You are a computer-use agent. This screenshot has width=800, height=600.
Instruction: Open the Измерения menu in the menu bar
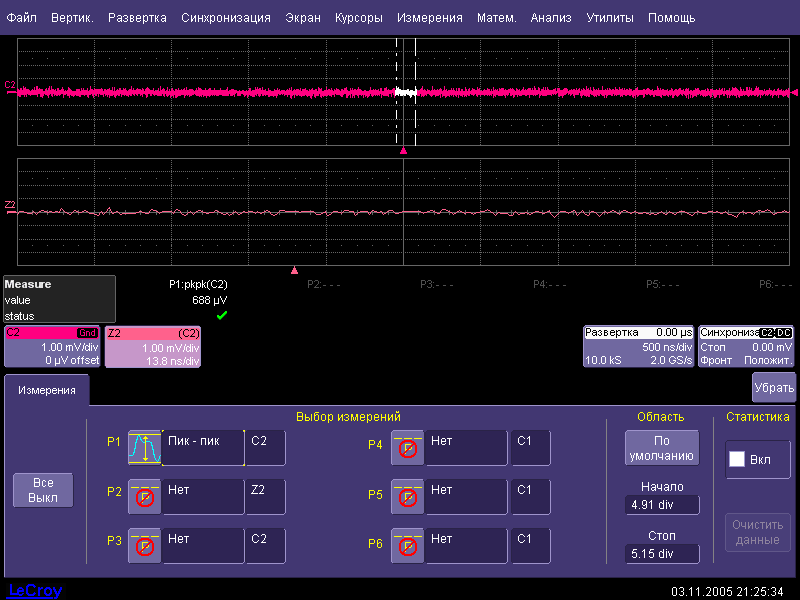click(429, 18)
